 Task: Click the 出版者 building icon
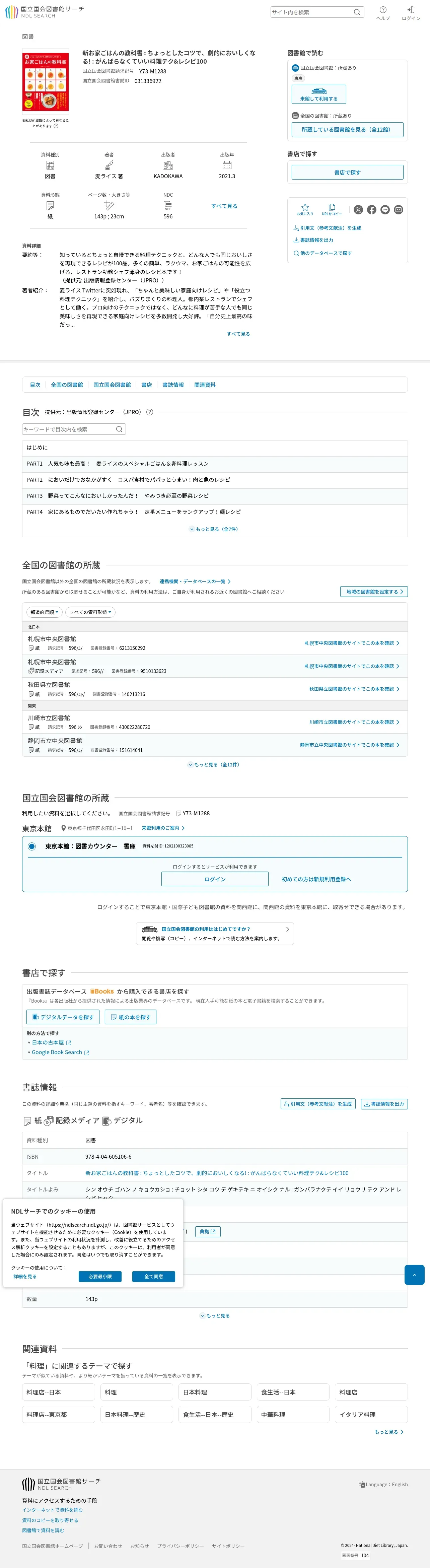click(x=168, y=165)
